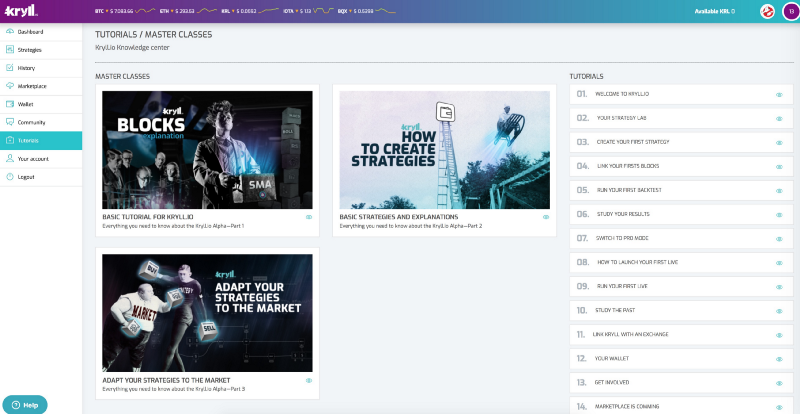Click the BTC price ticker in header

pos(125,11)
